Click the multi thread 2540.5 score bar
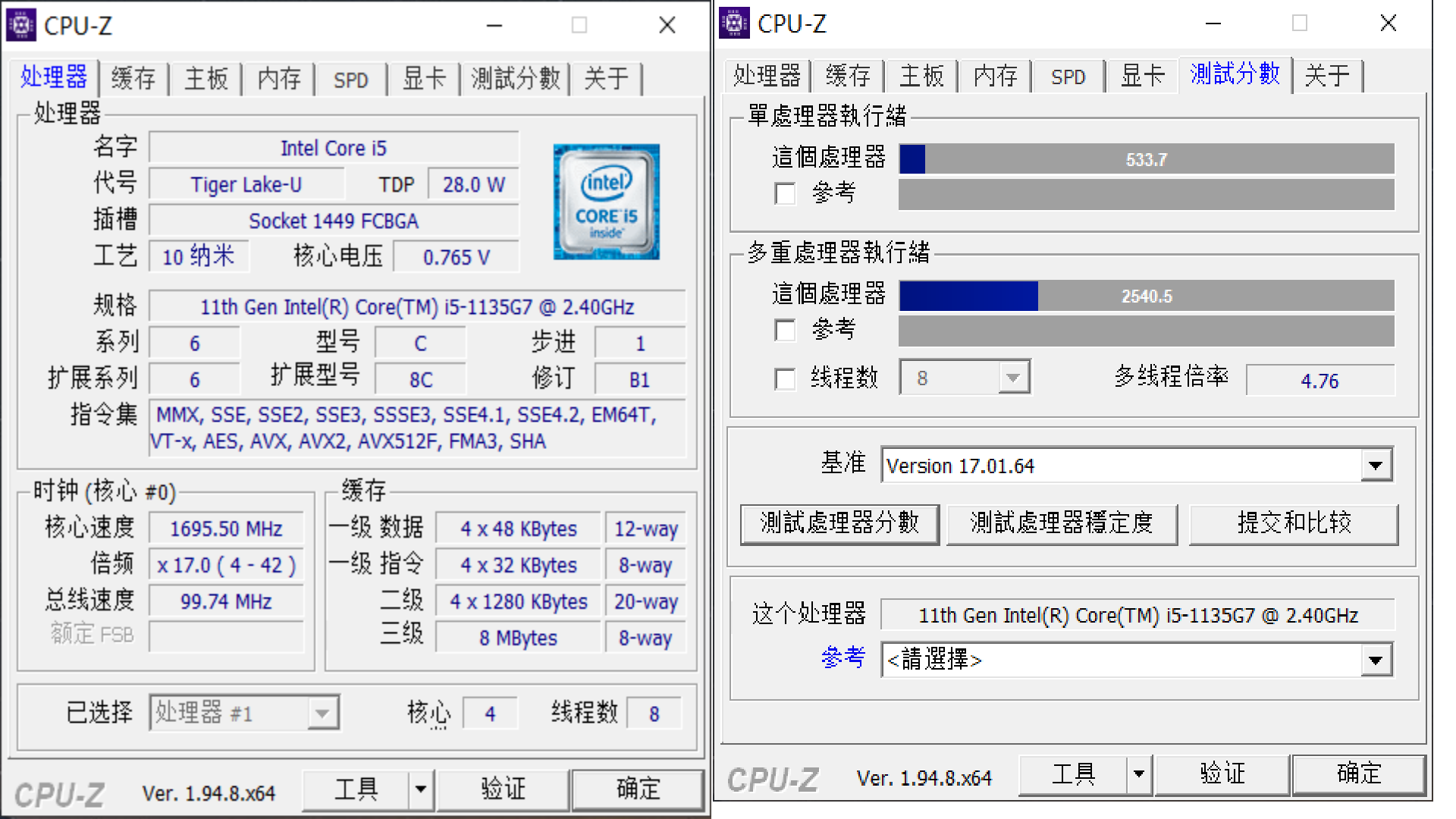This screenshot has width=1456, height=819. [1146, 296]
